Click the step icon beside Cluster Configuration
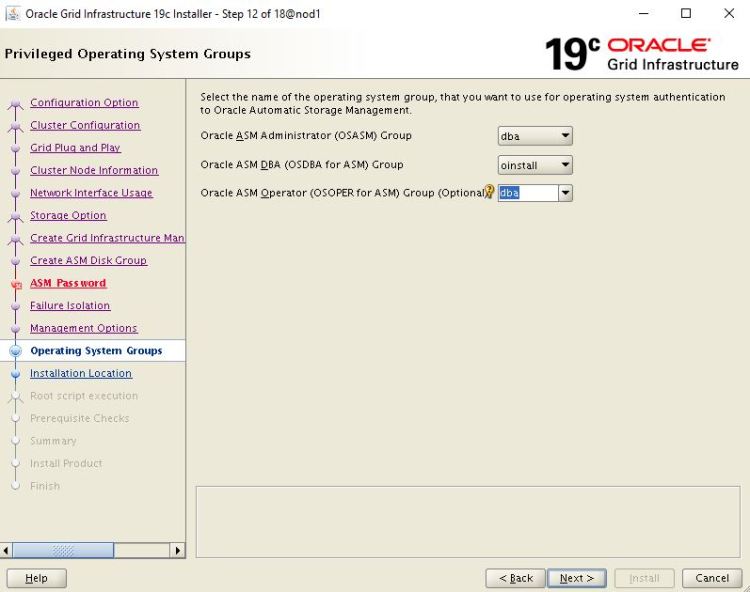This screenshot has height=592, width=750. point(15,126)
